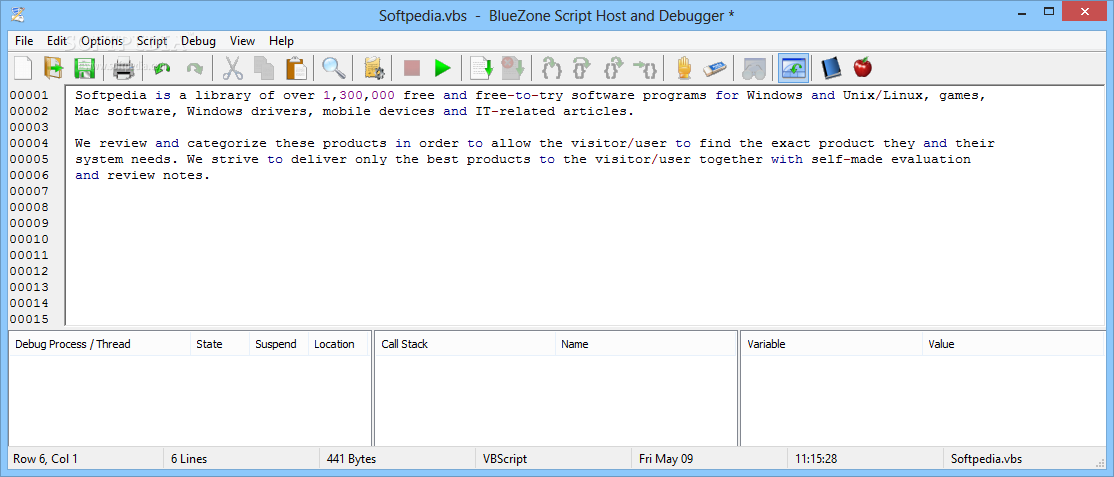Click the first braces step debug icon
The height and width of the screenshot is (477, 1114).
552,68
